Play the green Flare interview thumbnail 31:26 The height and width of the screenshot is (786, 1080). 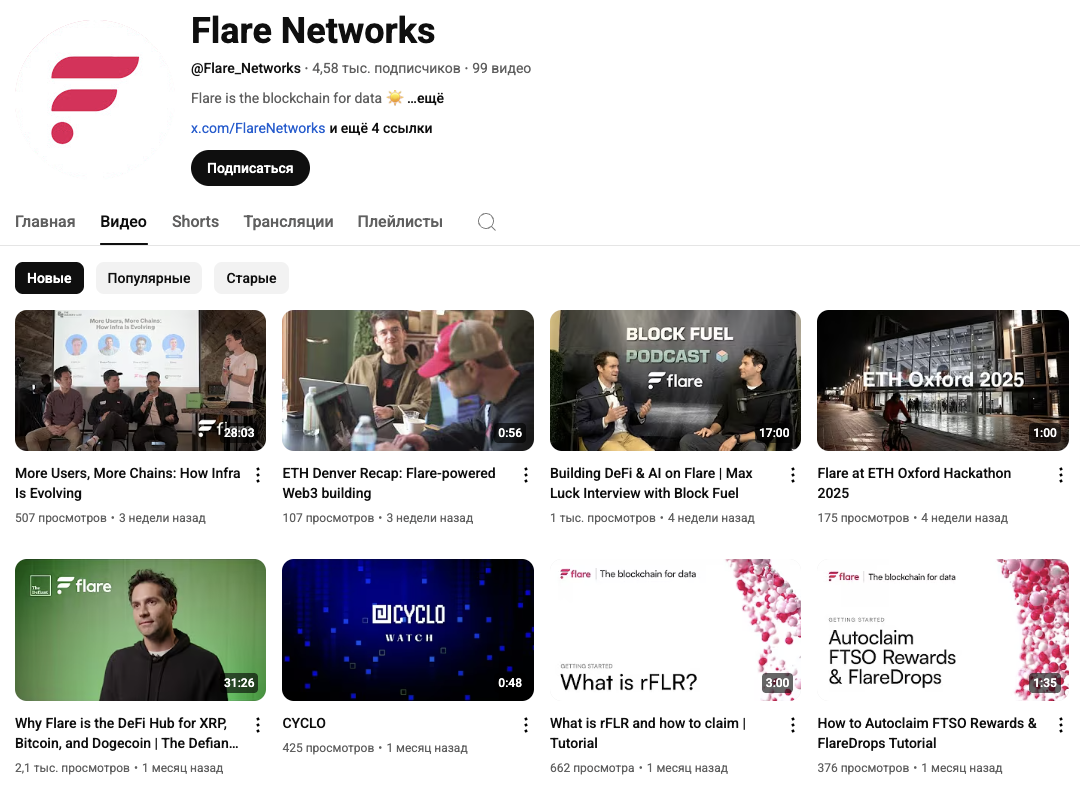[141, 630]
